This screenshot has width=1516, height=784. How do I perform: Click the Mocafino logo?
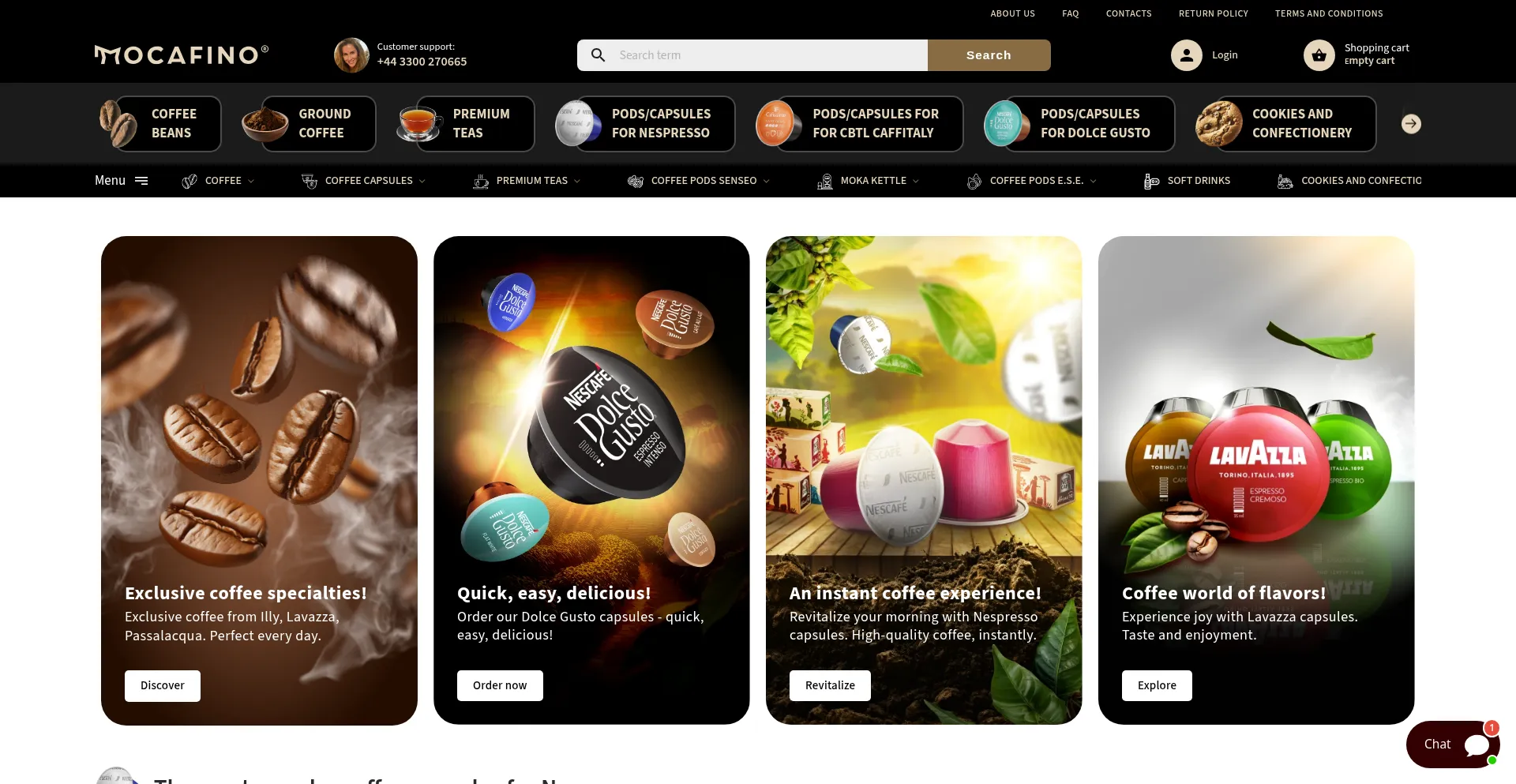click(x=182, y=54)
